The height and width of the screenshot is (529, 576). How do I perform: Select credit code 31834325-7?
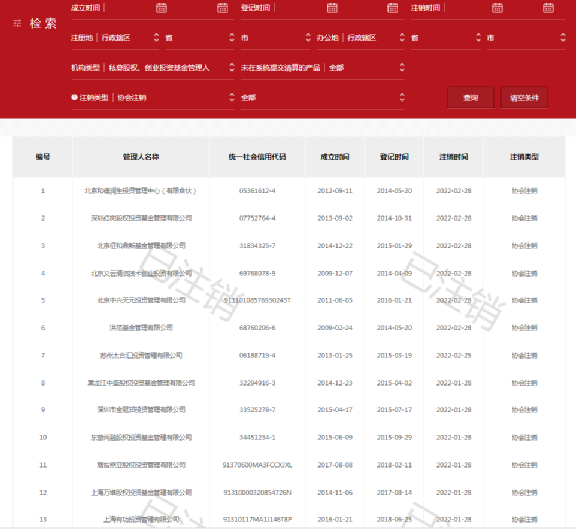click(x=257, y=246)
